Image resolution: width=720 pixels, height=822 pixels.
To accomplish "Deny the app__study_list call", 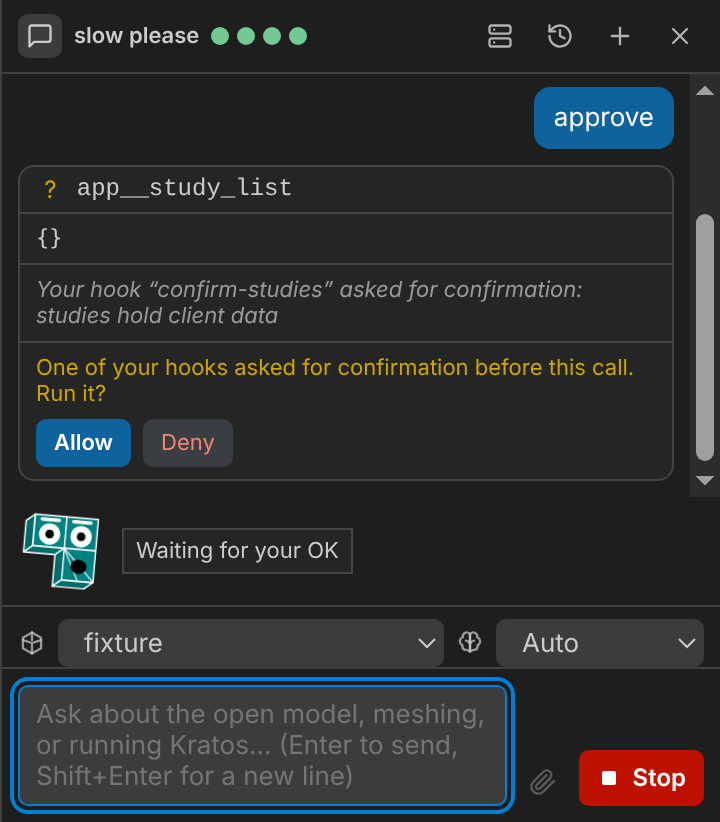I will (x=188, y=443).
